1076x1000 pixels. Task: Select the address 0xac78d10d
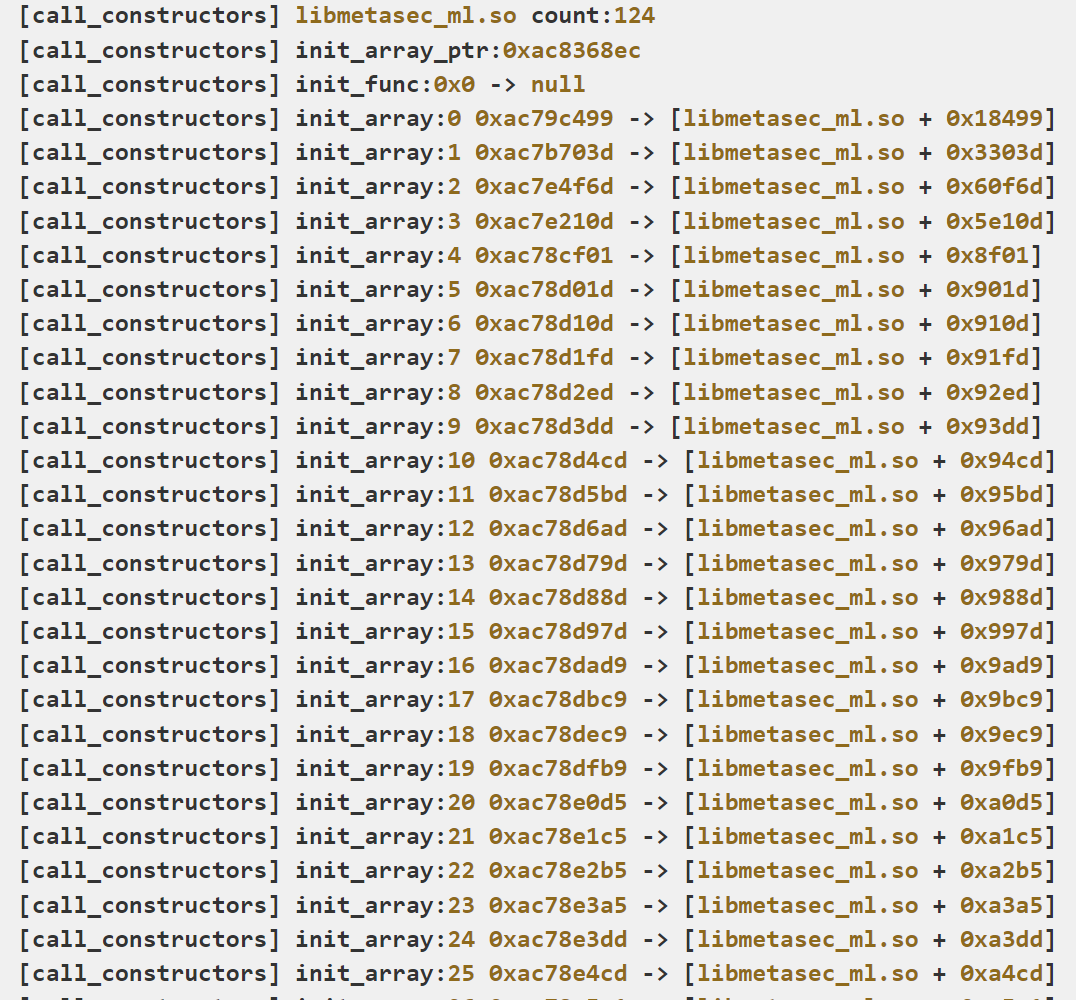point(544,323)
